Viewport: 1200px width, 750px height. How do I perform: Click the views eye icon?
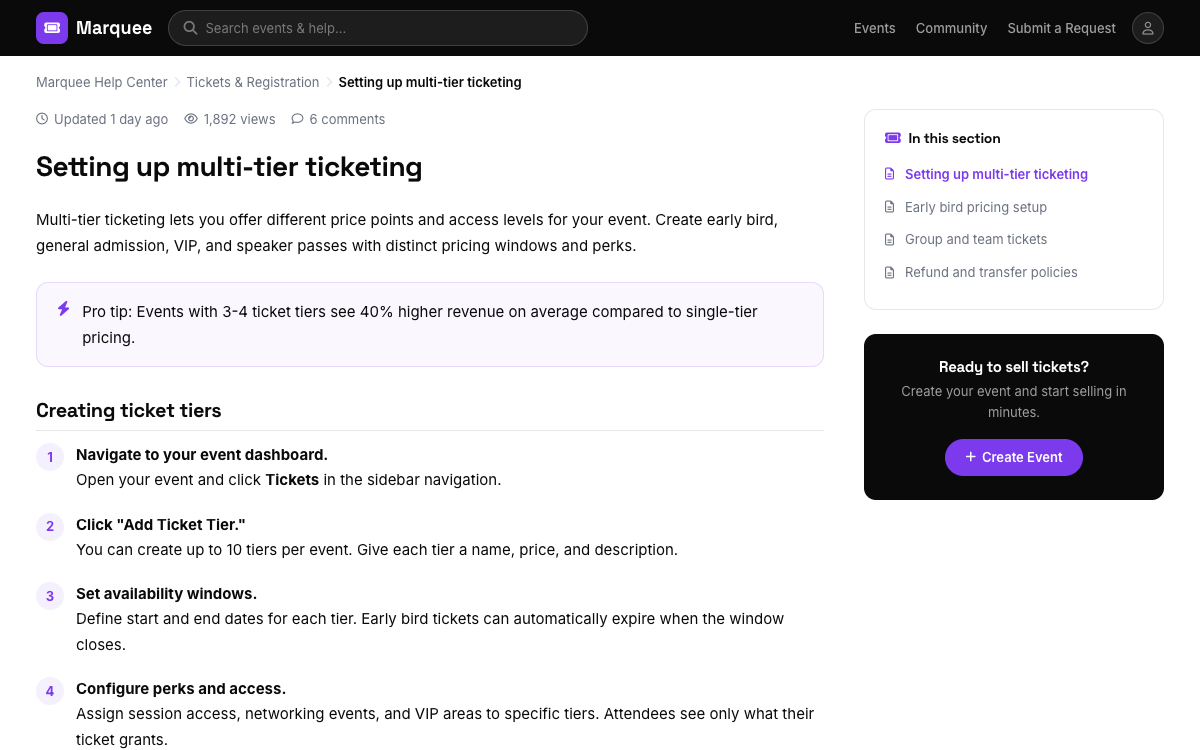pyautogui.click(x=191, y=119)
